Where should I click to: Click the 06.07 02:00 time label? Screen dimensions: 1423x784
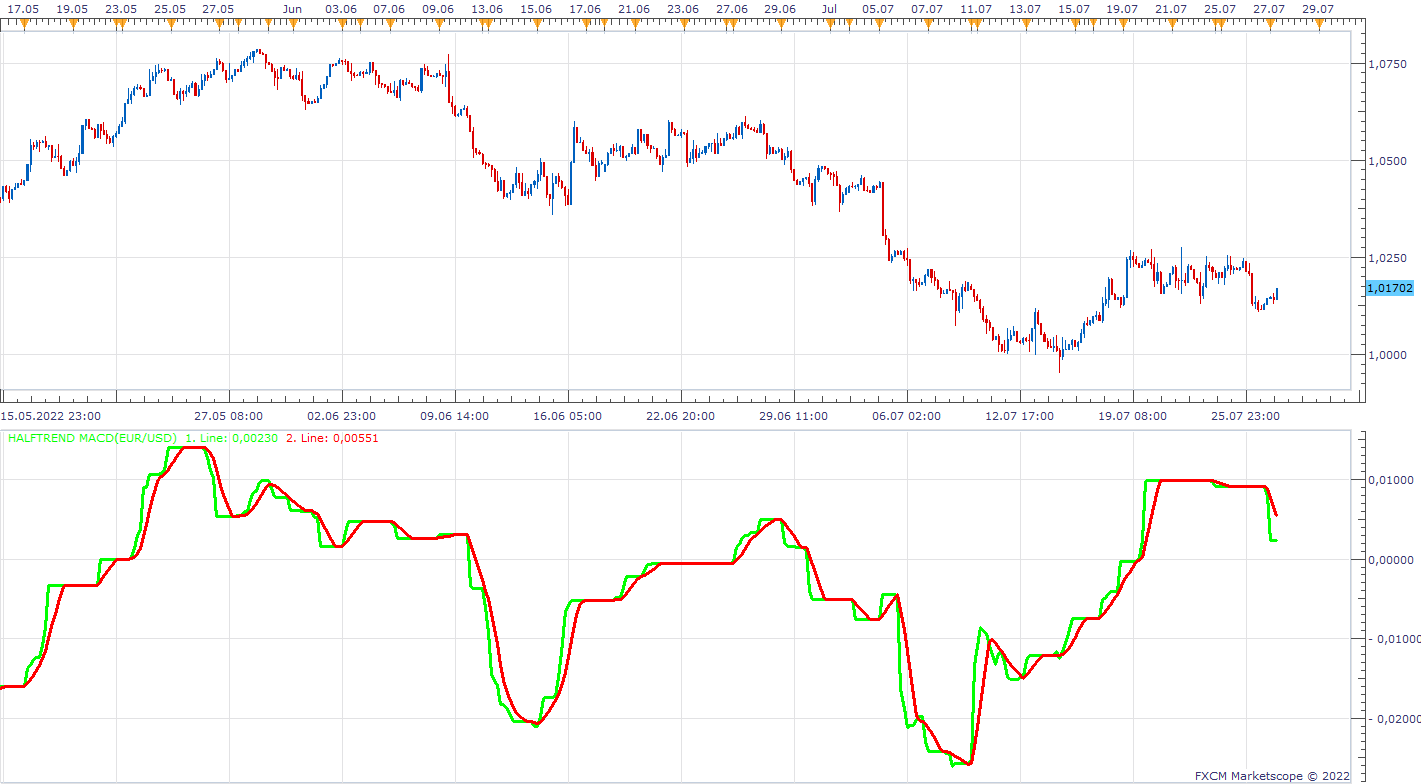906,416
